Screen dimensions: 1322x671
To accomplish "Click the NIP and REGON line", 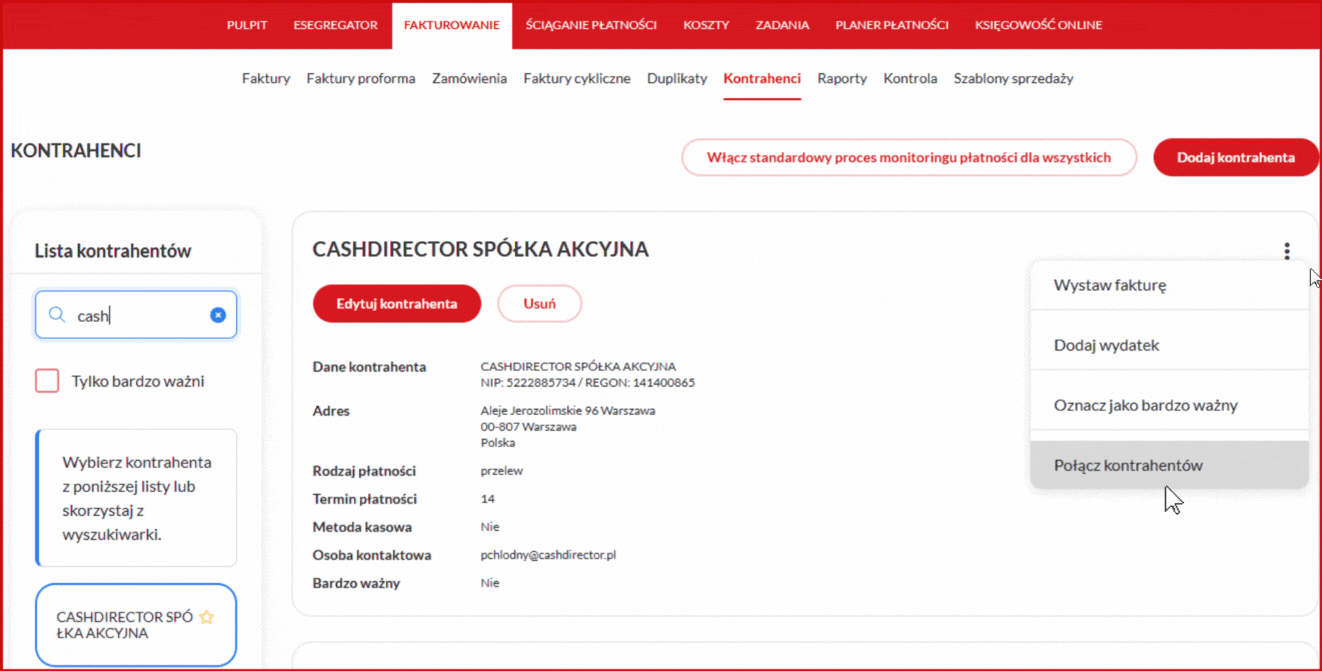I will pos(588,382).
